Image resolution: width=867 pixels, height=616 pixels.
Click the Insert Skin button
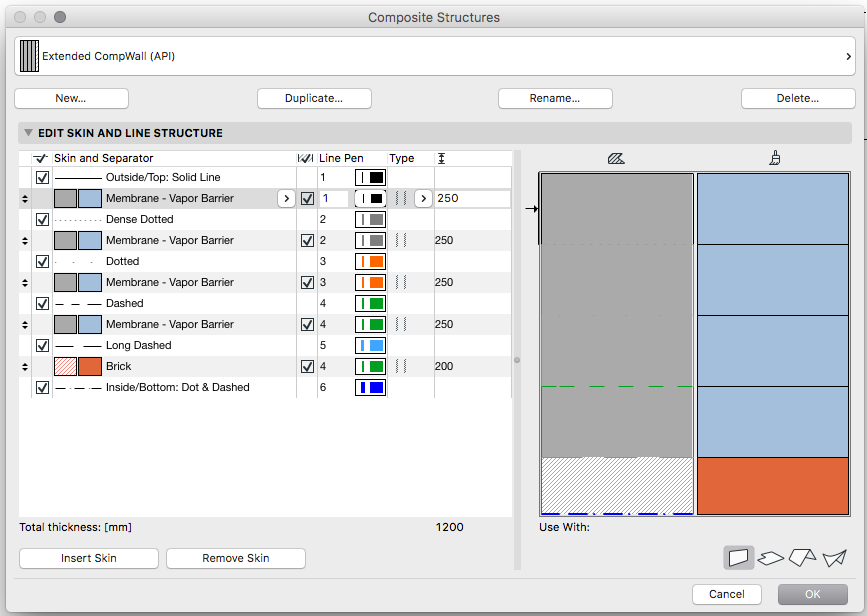click(x=89, y=559)
